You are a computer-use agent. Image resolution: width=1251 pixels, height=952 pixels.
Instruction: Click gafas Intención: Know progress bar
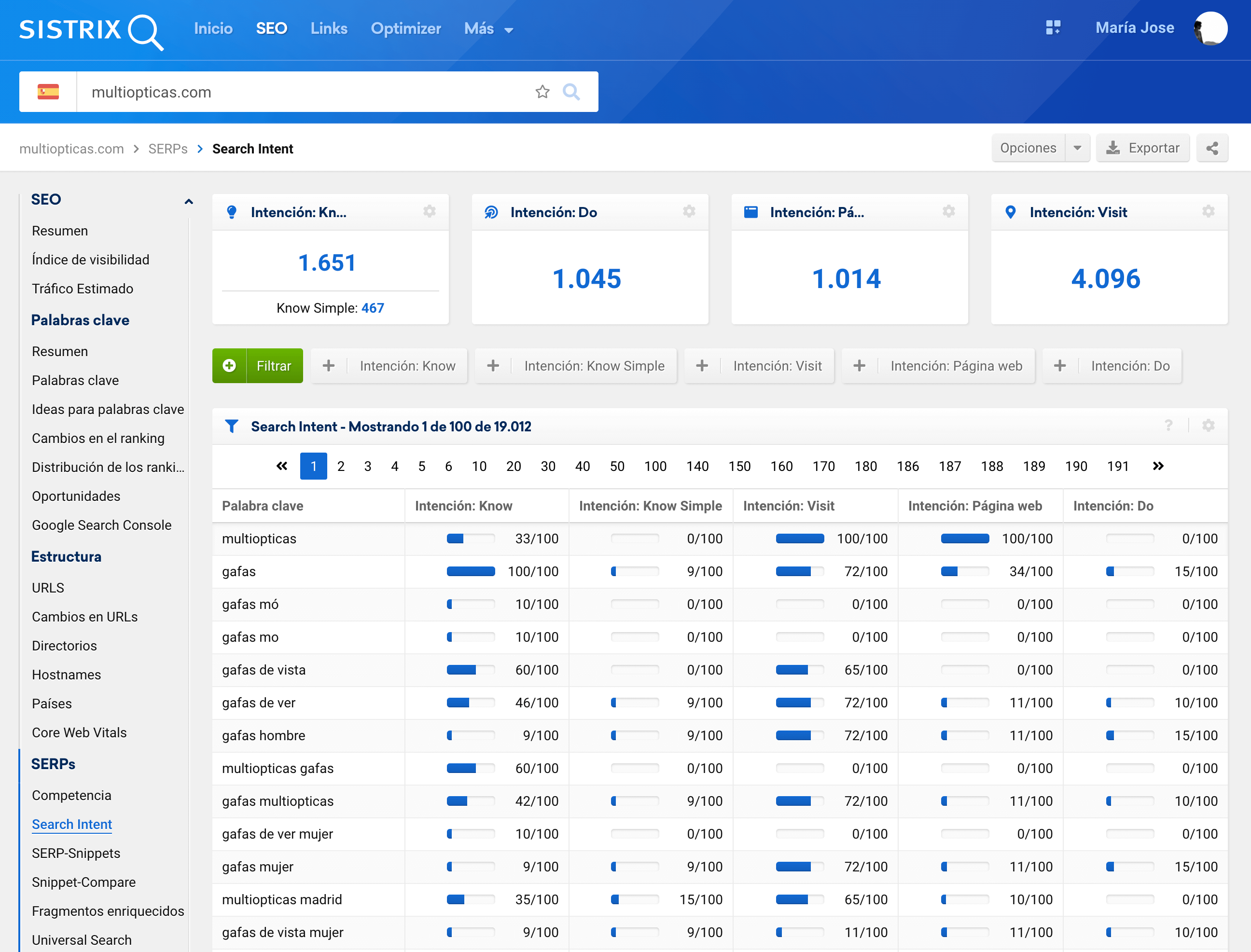coord(471,571)
